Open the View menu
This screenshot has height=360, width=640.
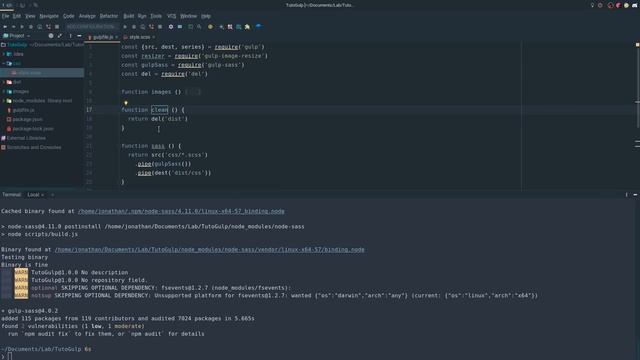tap(30, 16)
